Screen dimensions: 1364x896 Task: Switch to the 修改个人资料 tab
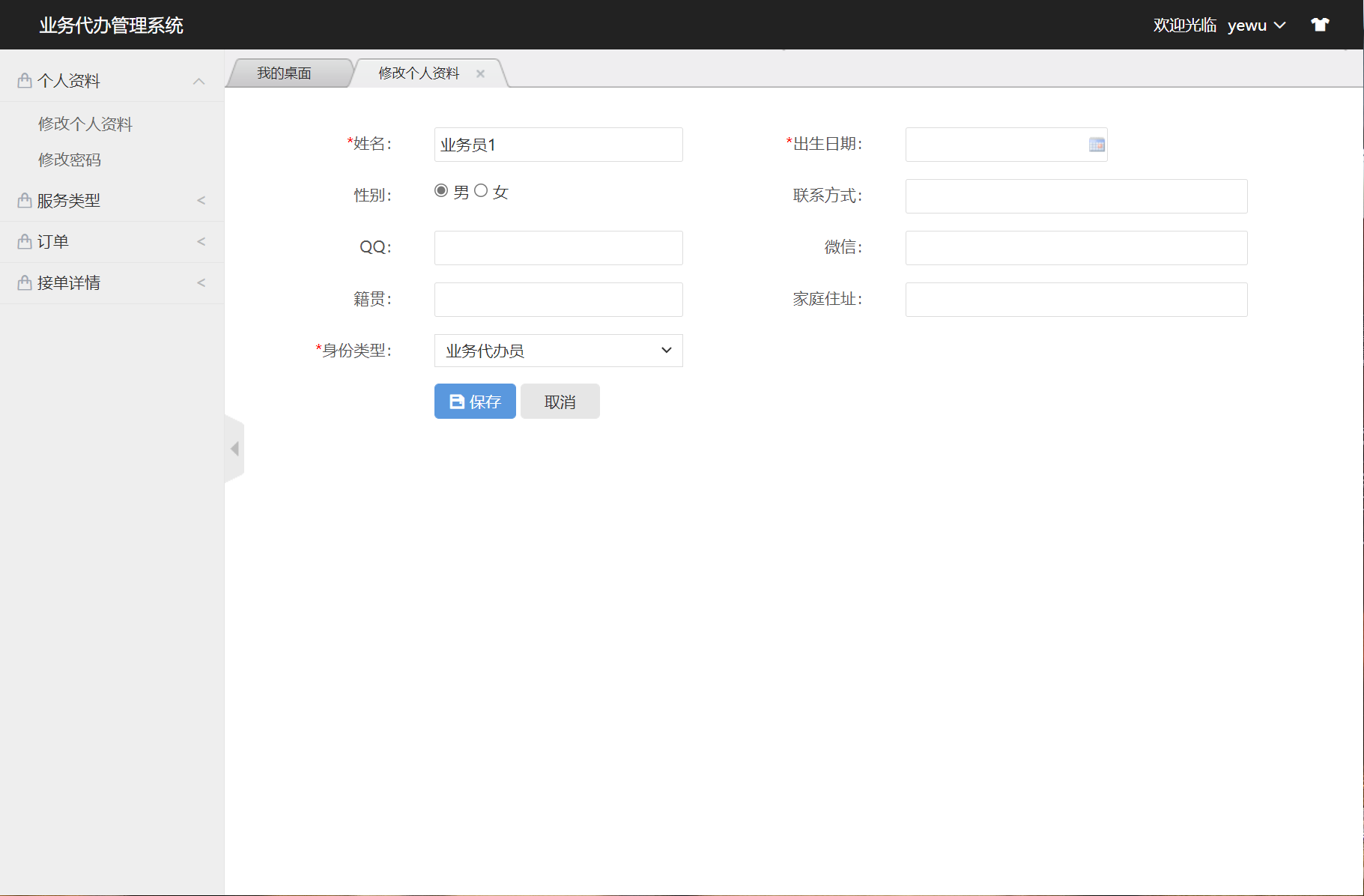pyautogui.click(x=419, y=73)
